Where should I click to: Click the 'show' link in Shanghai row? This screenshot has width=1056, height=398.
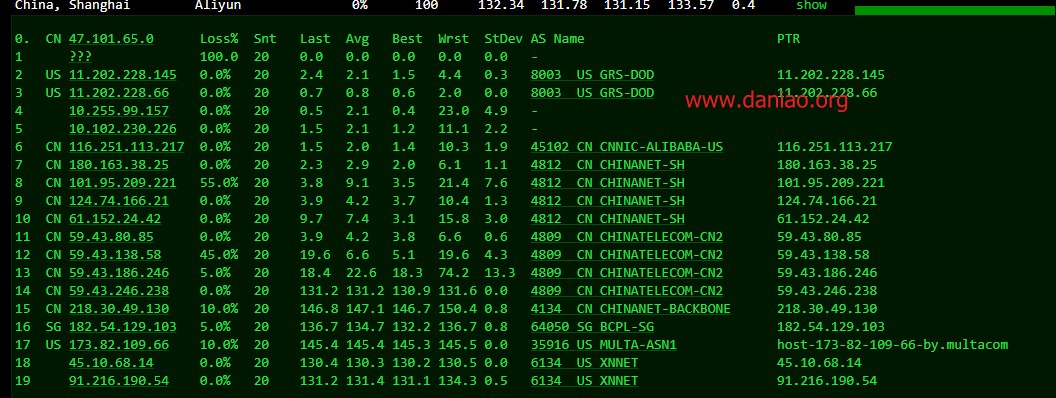coord(811,5)
